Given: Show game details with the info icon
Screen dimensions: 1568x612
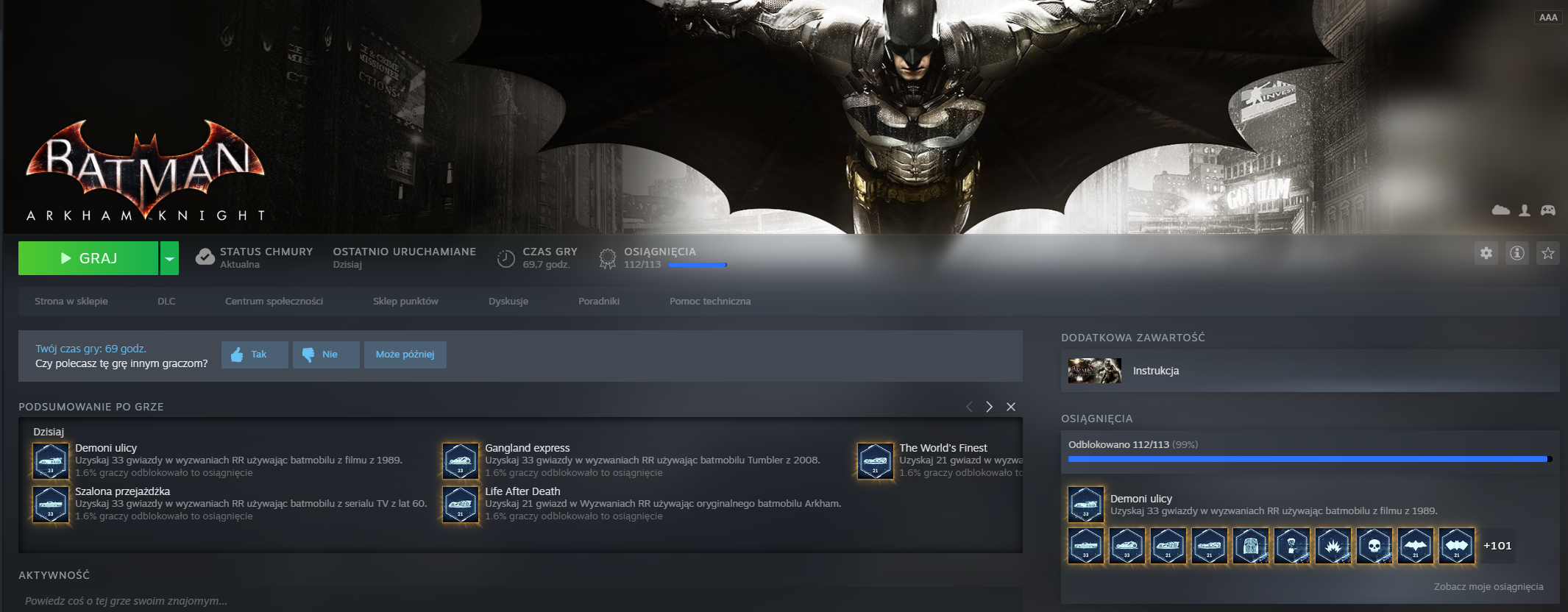Looking at the screenshot, I should tap(1517, 253).
